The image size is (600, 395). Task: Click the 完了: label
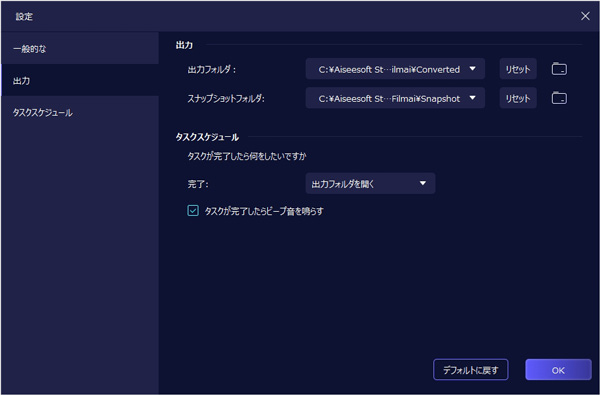tap(198, 184)
